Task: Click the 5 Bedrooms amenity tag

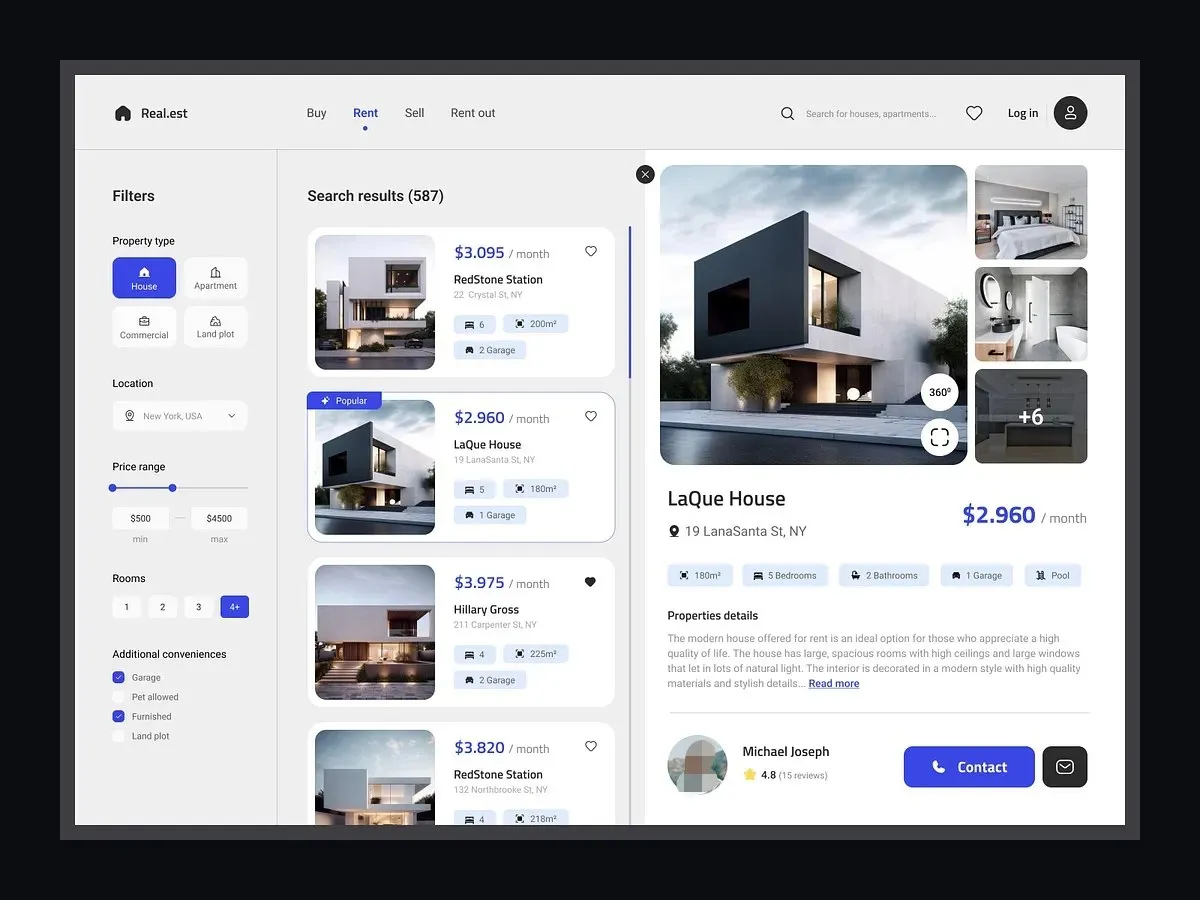Action: point(784,575)
